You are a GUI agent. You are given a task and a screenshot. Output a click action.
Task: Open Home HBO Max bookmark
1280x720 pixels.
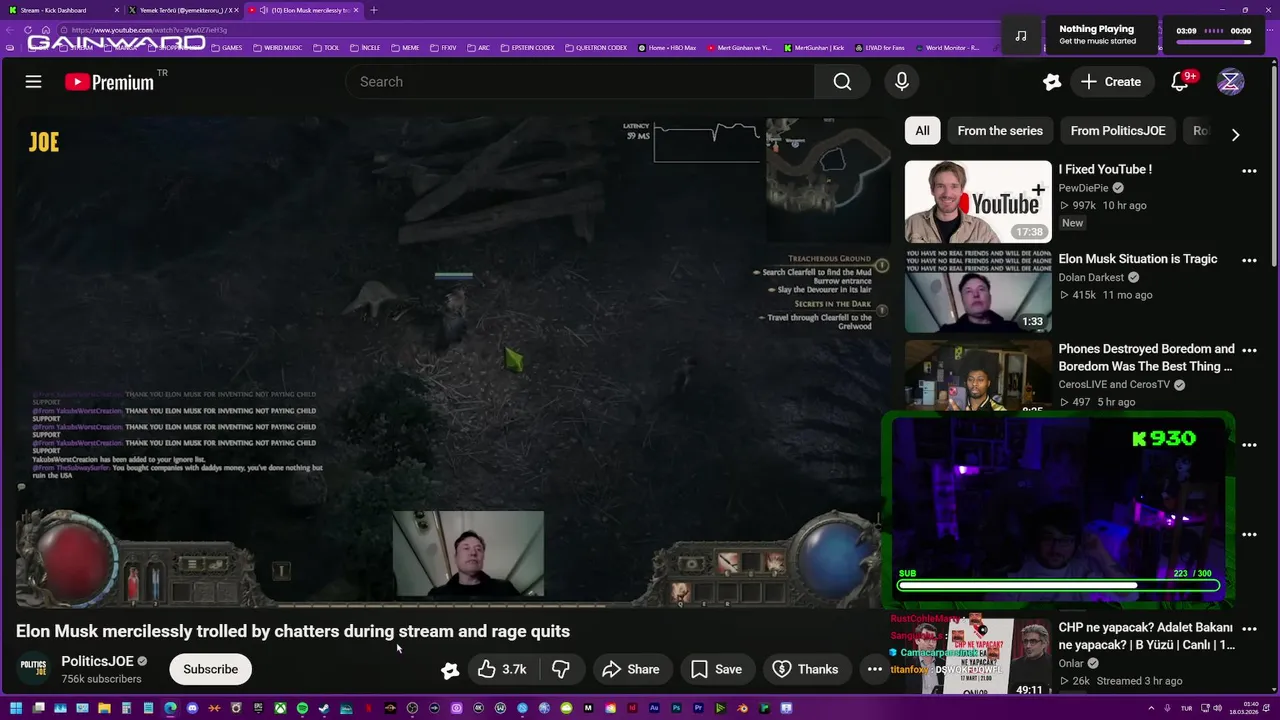pos(667,48)
